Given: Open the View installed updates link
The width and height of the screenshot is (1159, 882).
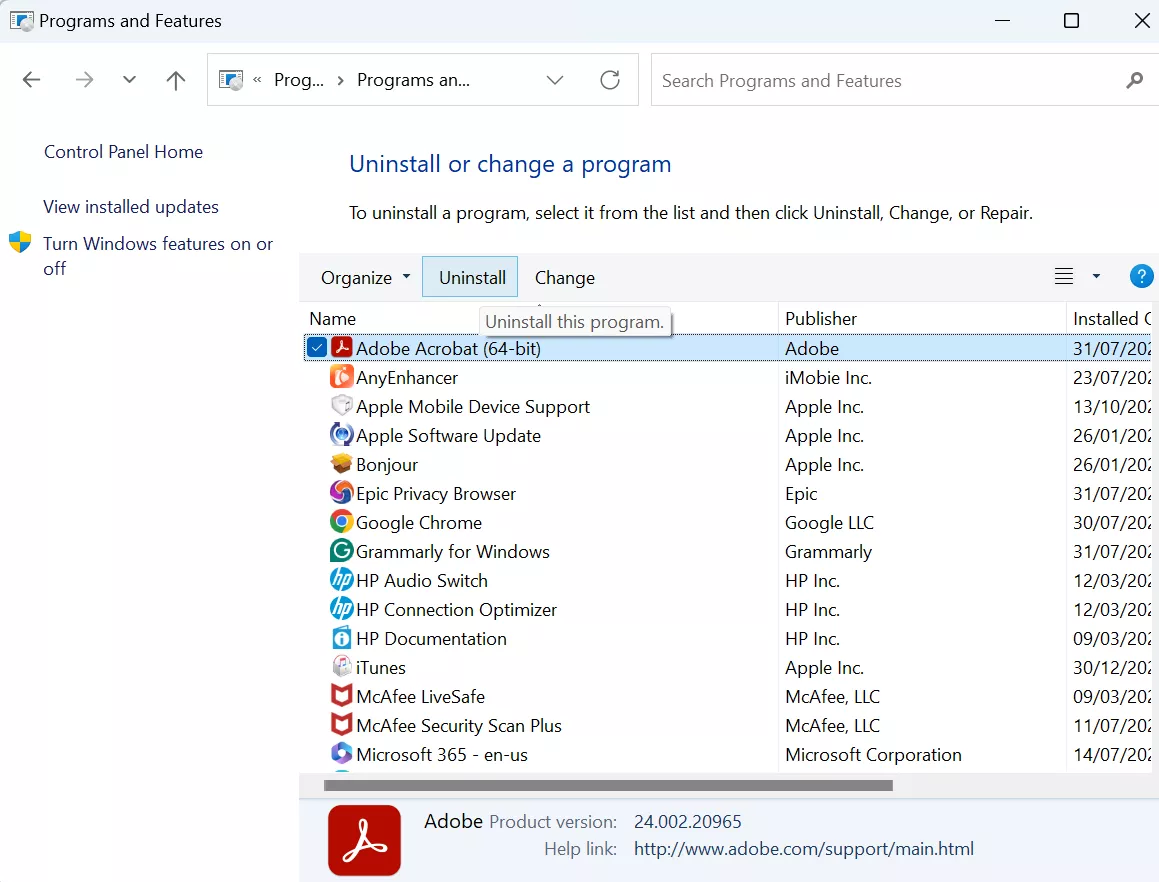Looking at the screenshot, I should [x=130, y=207].
